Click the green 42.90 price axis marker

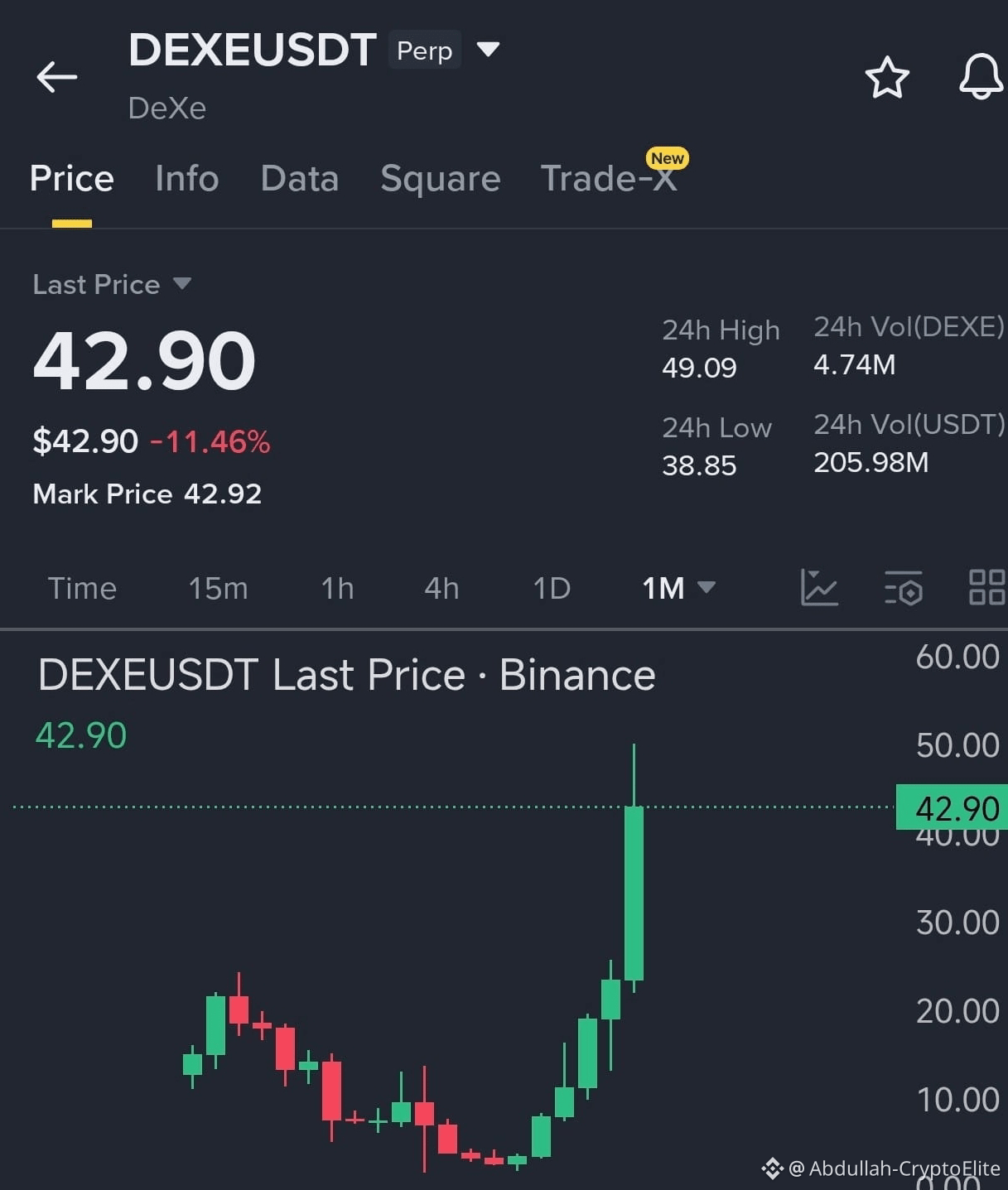(953, 807)
